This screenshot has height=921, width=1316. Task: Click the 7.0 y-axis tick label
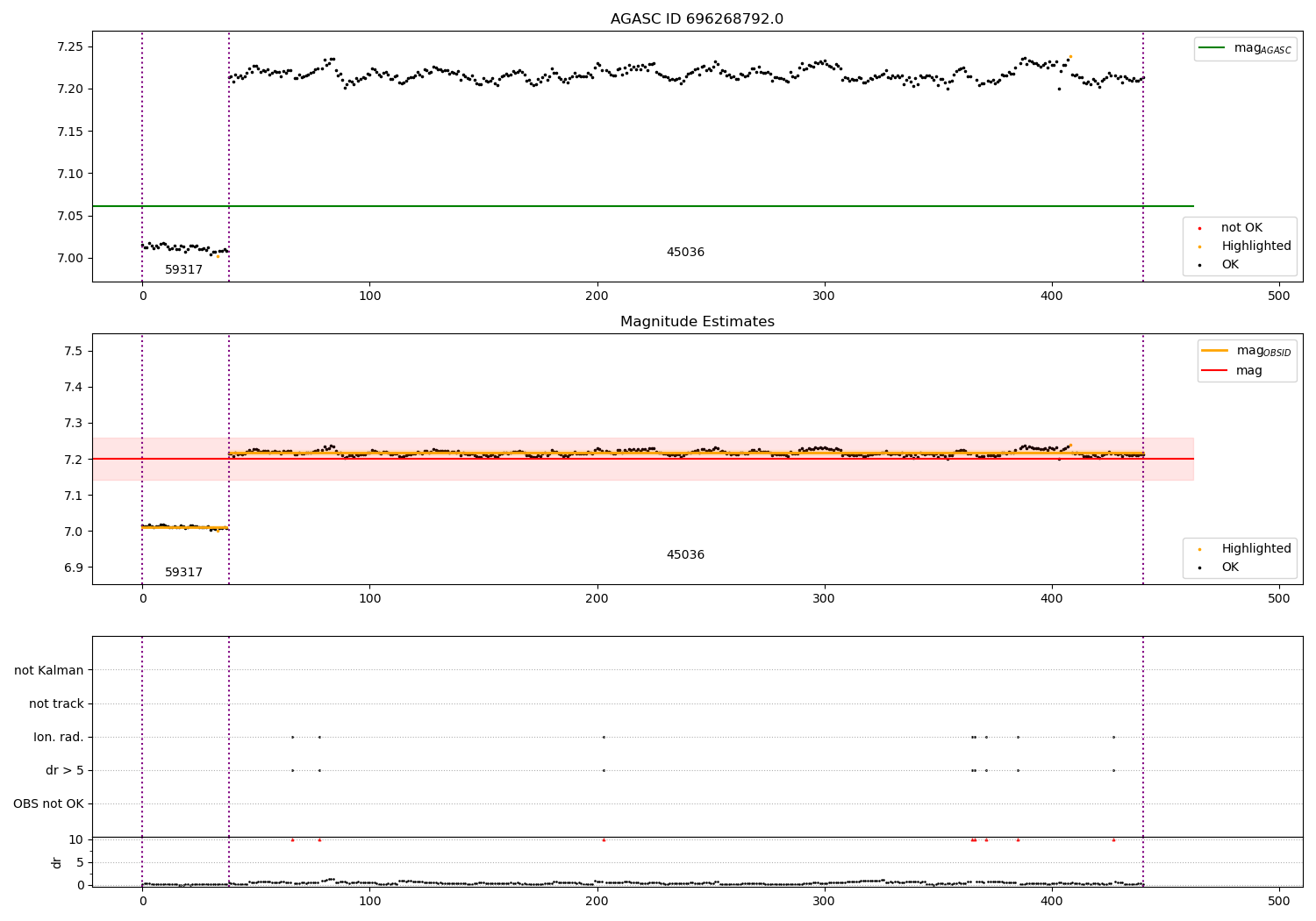click(74, 532)
